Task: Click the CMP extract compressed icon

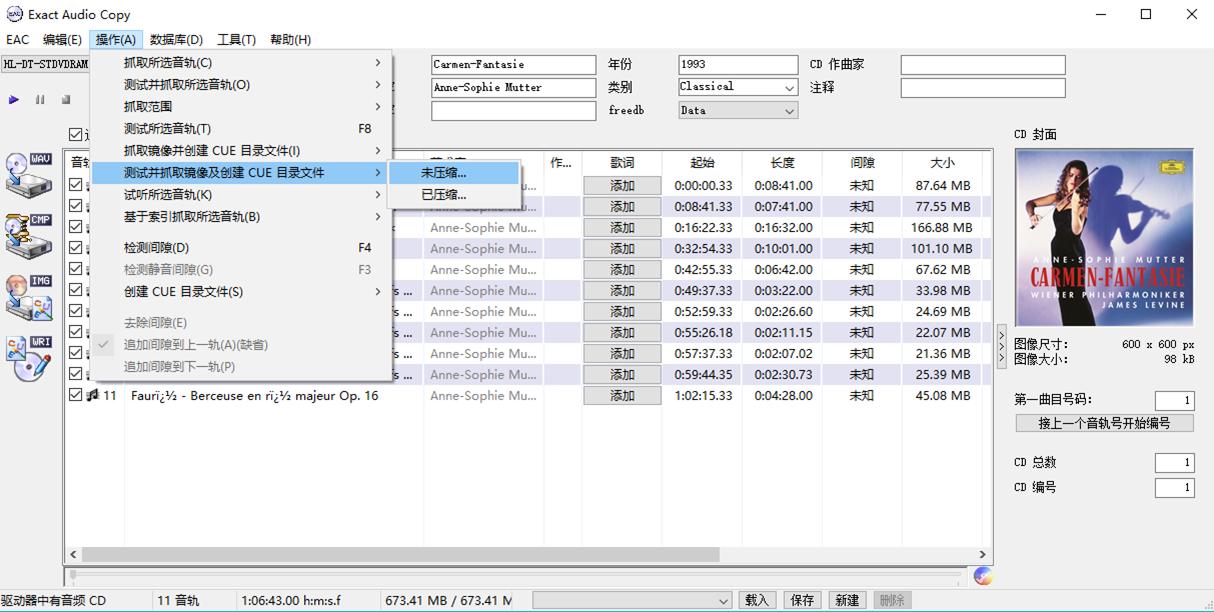Action: [28, 236]
